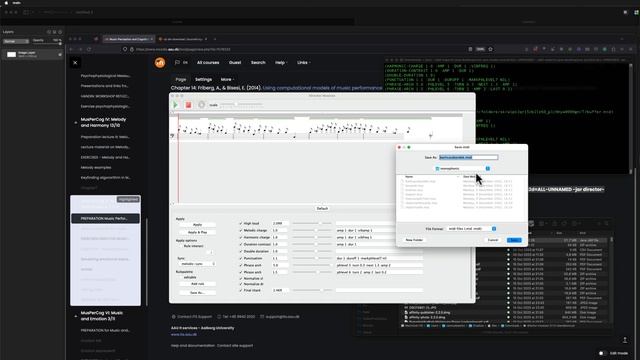Open the layer blend mode dropdown in Layers panel

(16, 41)
